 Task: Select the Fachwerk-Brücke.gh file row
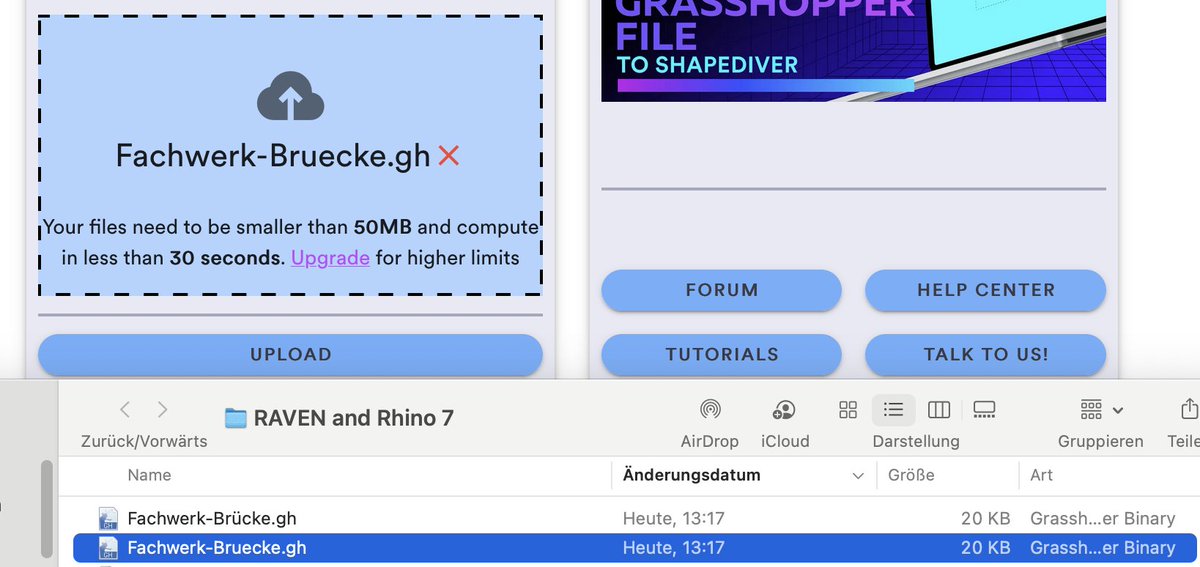[635, 519]
